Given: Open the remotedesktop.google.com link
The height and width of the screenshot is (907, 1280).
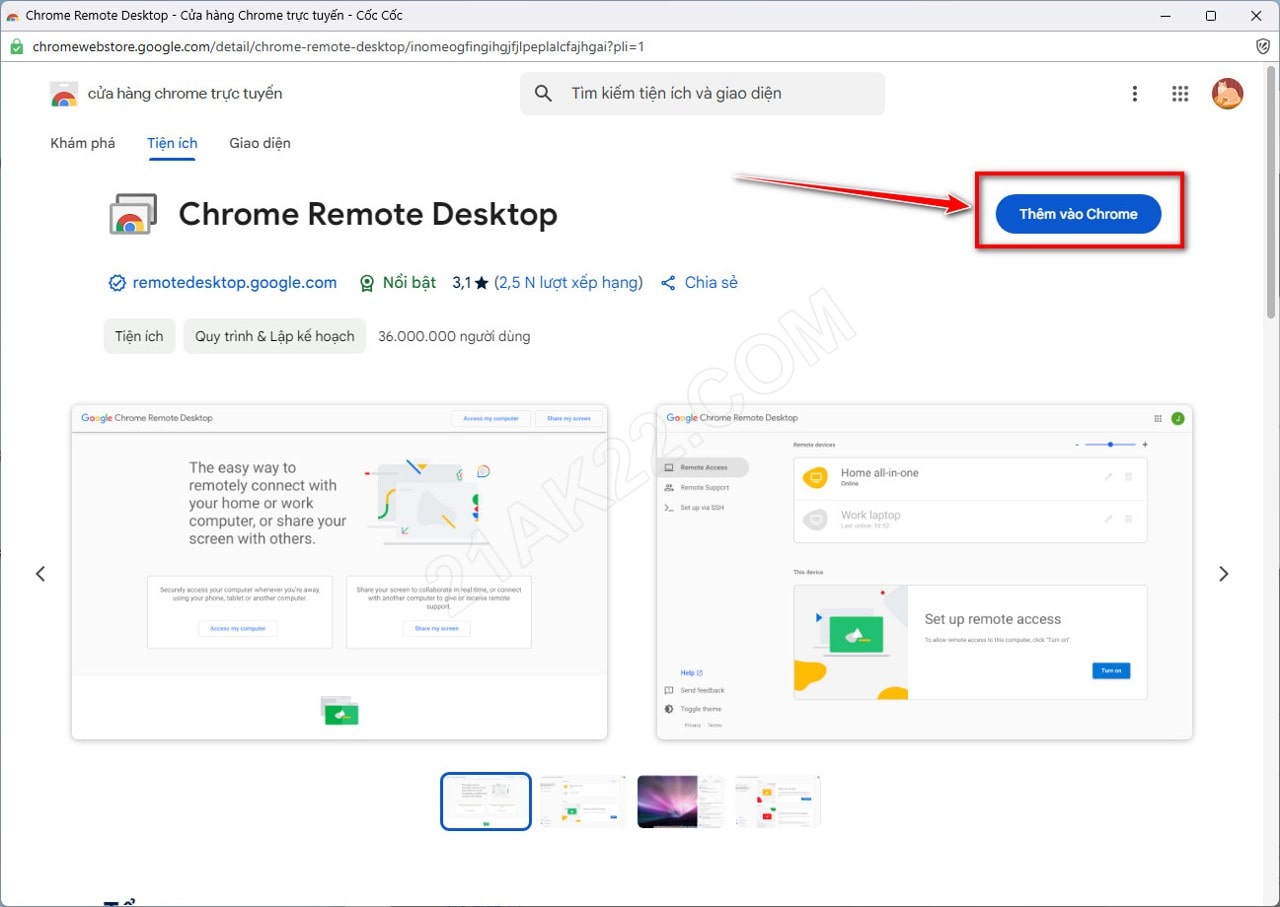Looking at the screenshot, I should [235, 283].
